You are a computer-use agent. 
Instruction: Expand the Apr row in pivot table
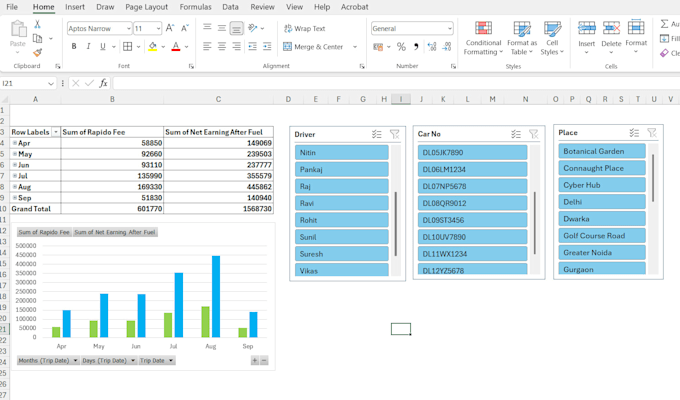tap(15, 143)
